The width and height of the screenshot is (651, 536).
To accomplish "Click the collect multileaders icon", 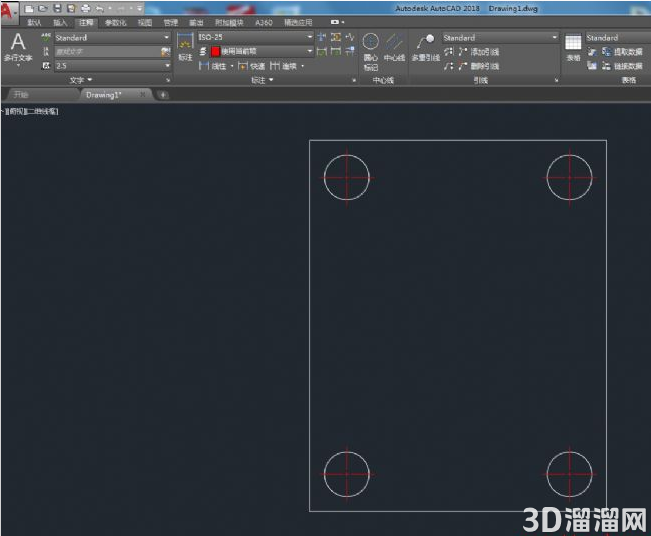I will (448, 66).
